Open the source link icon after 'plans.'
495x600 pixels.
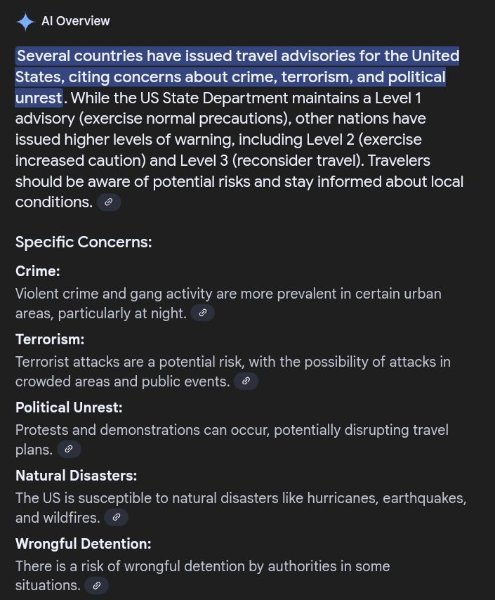click(69, 449)
